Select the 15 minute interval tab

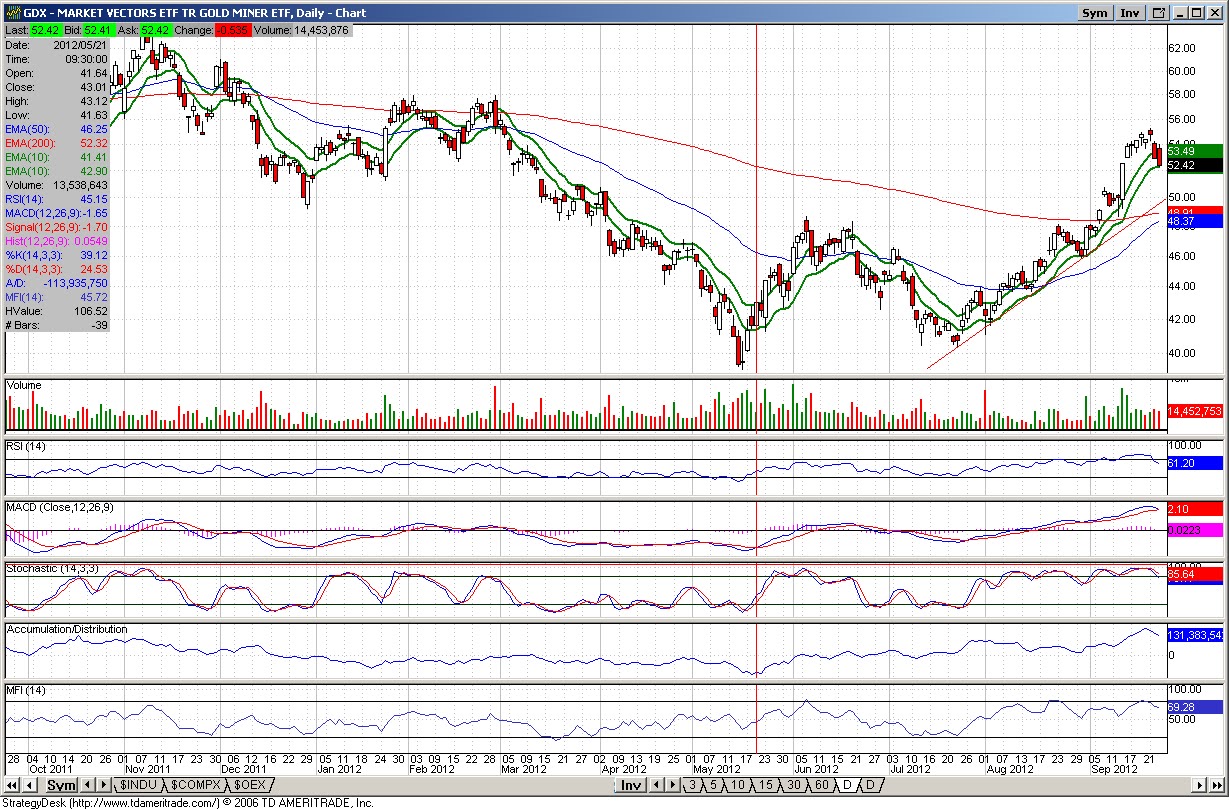click(x=766, y=785)
